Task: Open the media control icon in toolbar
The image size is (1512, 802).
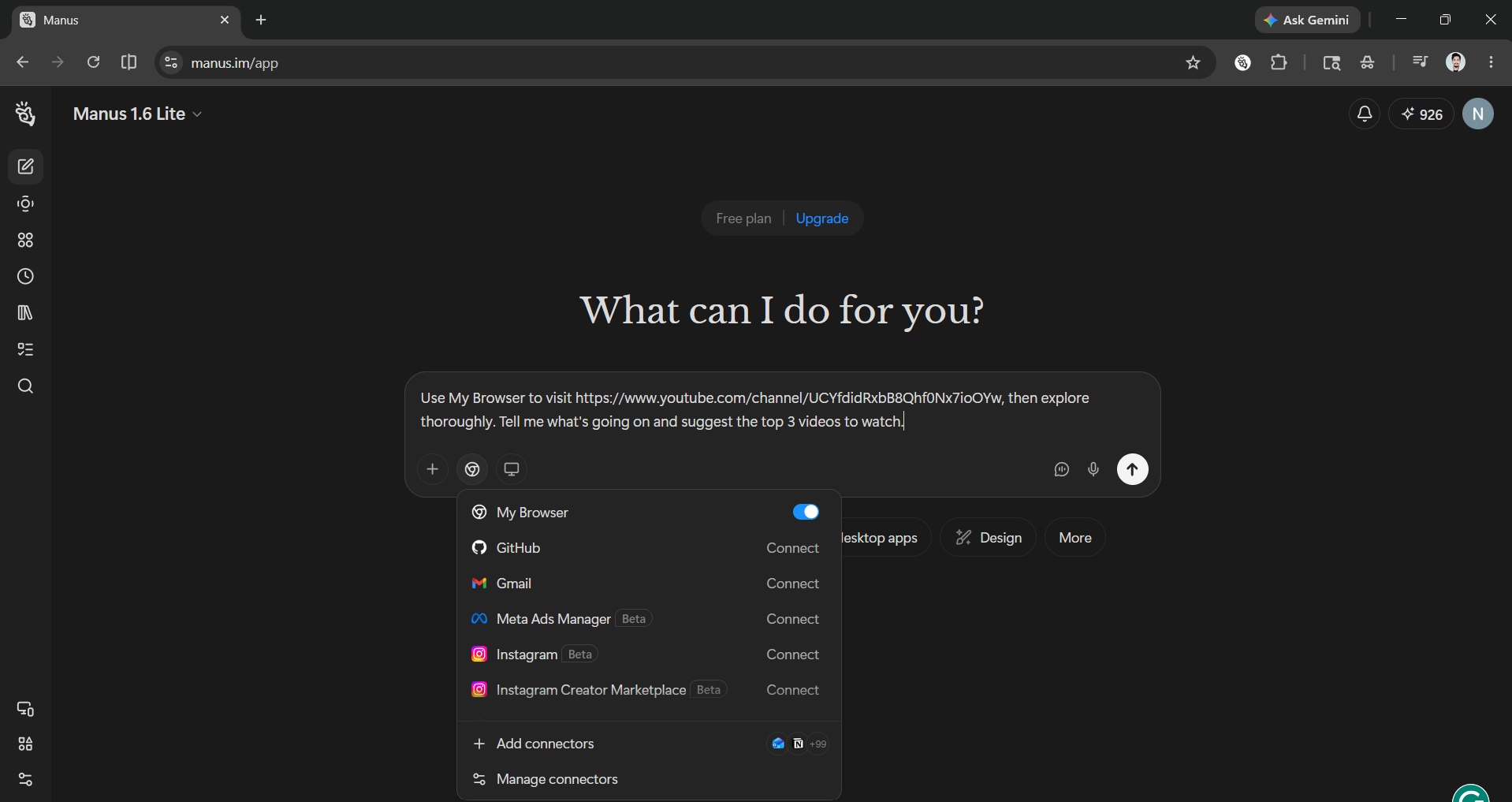Action: (x=1420, y=62)
